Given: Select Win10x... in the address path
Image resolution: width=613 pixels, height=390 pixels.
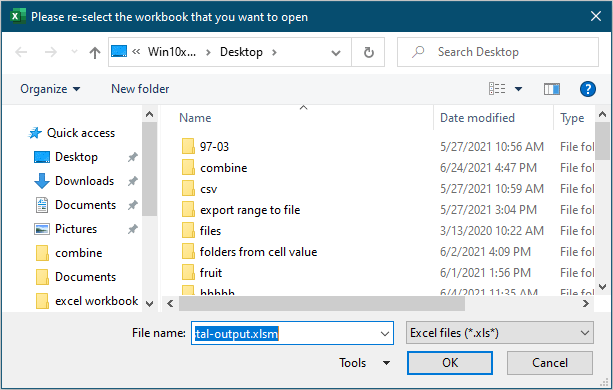Looking at the screenshot, I should pos(172,52).
